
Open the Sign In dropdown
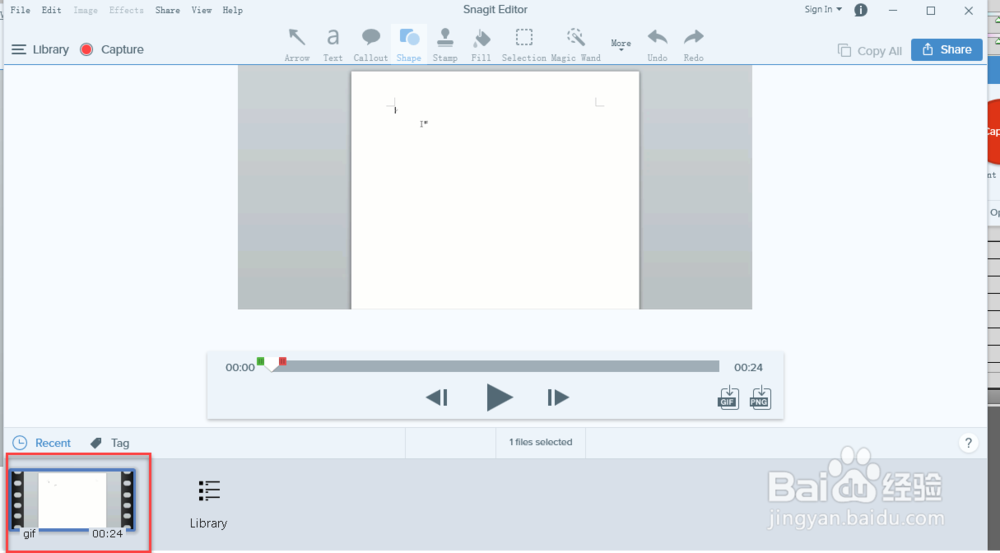click(823, 10)
